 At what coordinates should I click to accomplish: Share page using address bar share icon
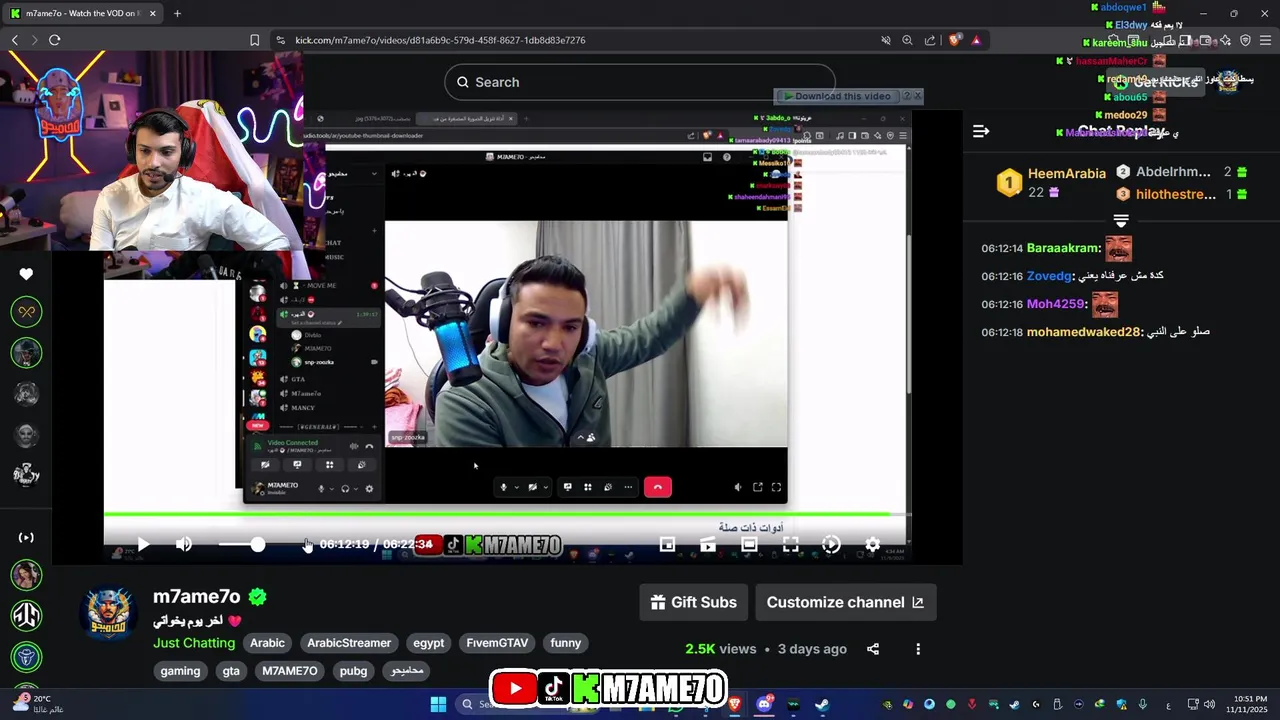pyautogui.click(x=930, y=40)
